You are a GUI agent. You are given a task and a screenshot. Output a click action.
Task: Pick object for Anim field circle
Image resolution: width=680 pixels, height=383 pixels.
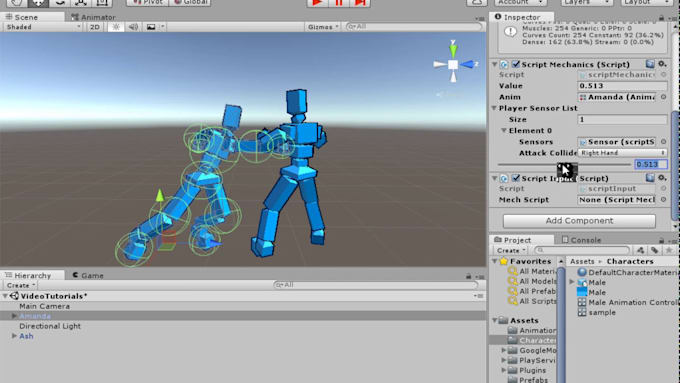click(x=664, y=97)
